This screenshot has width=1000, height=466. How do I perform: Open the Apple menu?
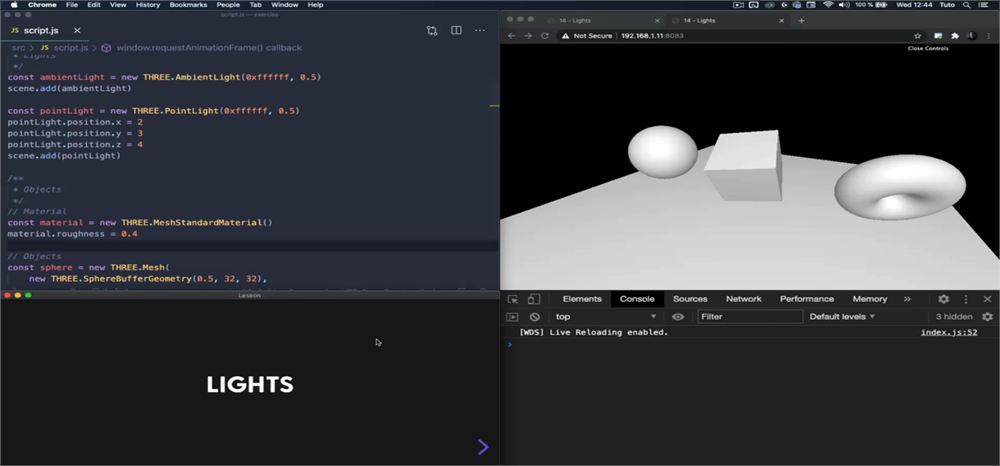[13, 4]
